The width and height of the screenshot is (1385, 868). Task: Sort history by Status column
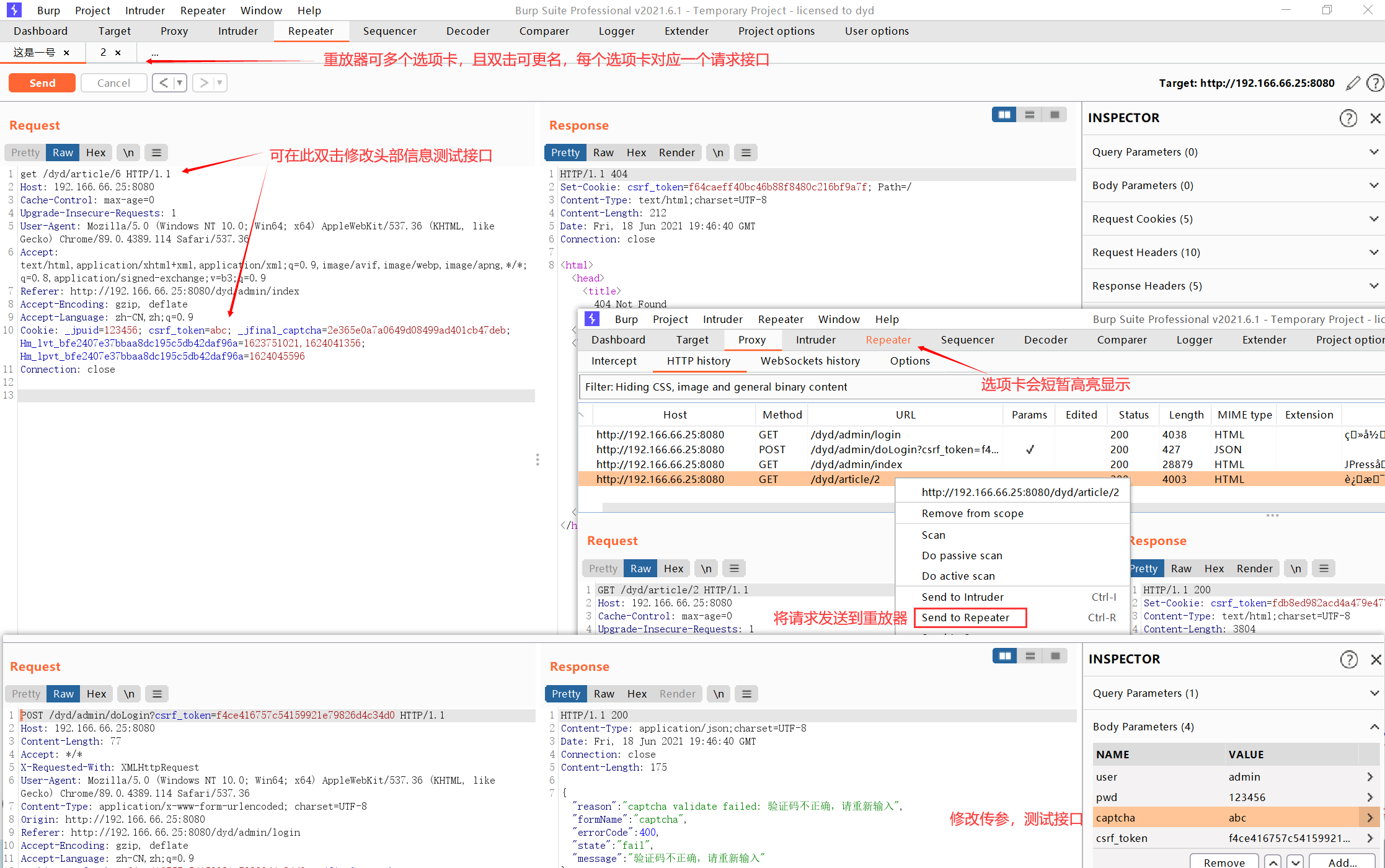pyautogui.click(x=1133, y=415)
